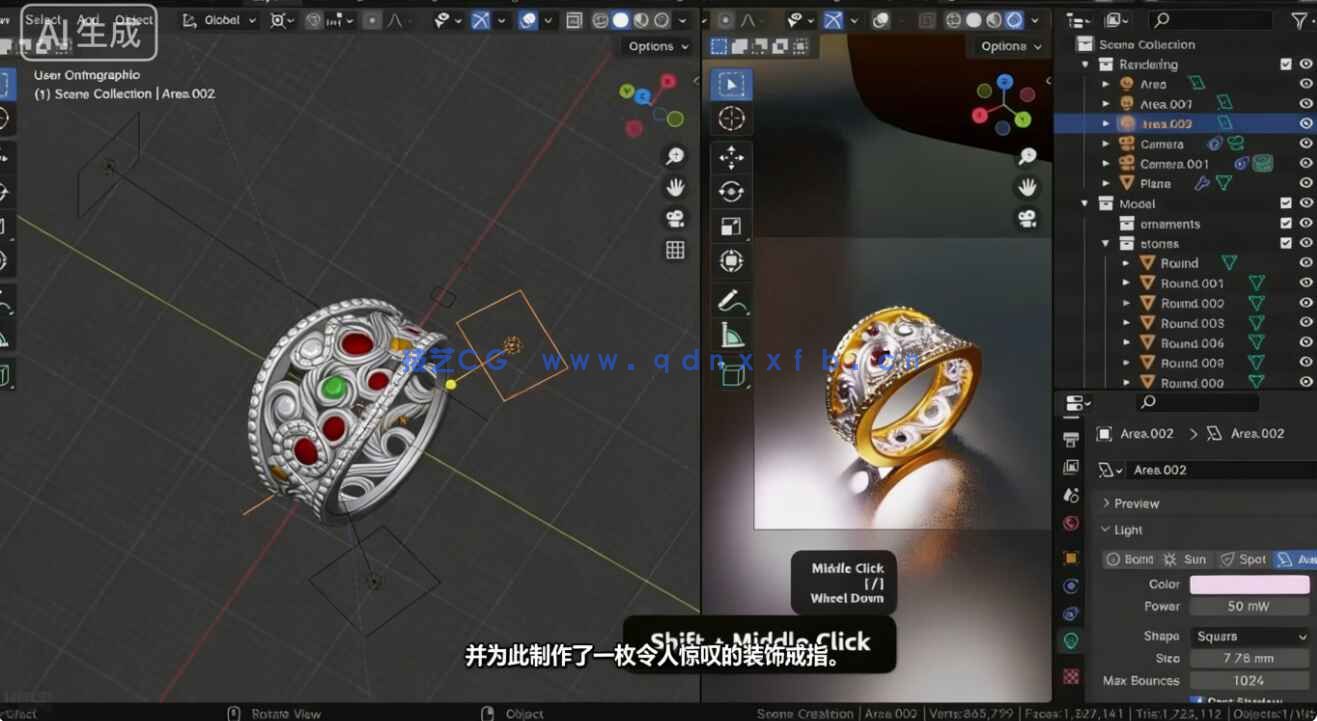The height and width of the screenshot is (721, 1317).
Task: Disable the Rendering collection checkbox
Action: (1287, 63)
